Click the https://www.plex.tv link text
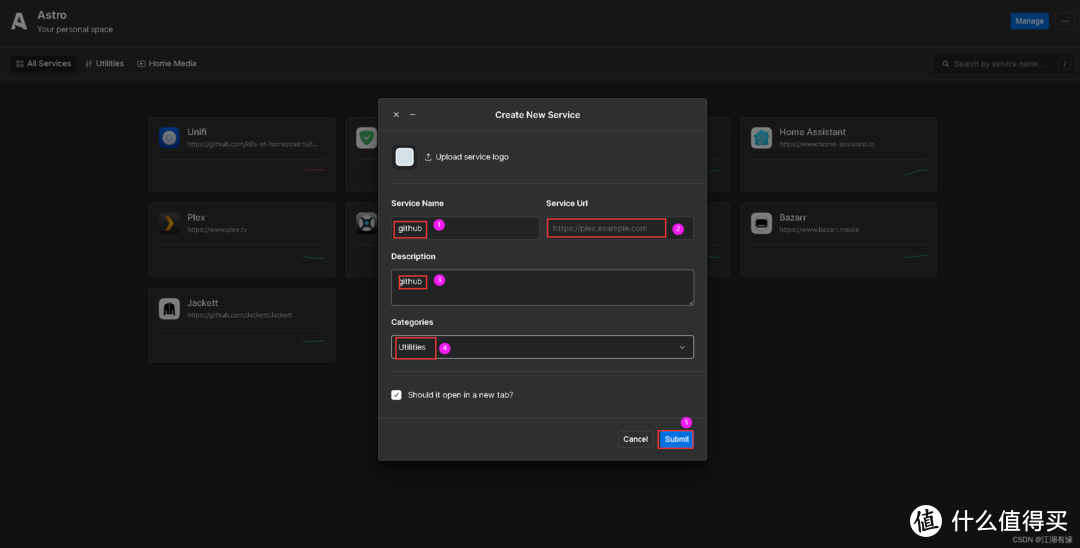1080x548 pixels. [217, 229]
